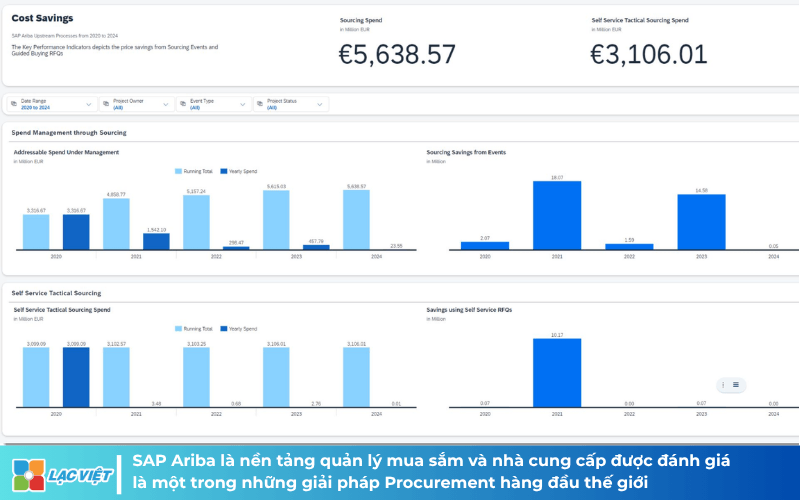Expand the Date Range chevron
The width and height of the screenshot is (800, 500).
[89, 105]
